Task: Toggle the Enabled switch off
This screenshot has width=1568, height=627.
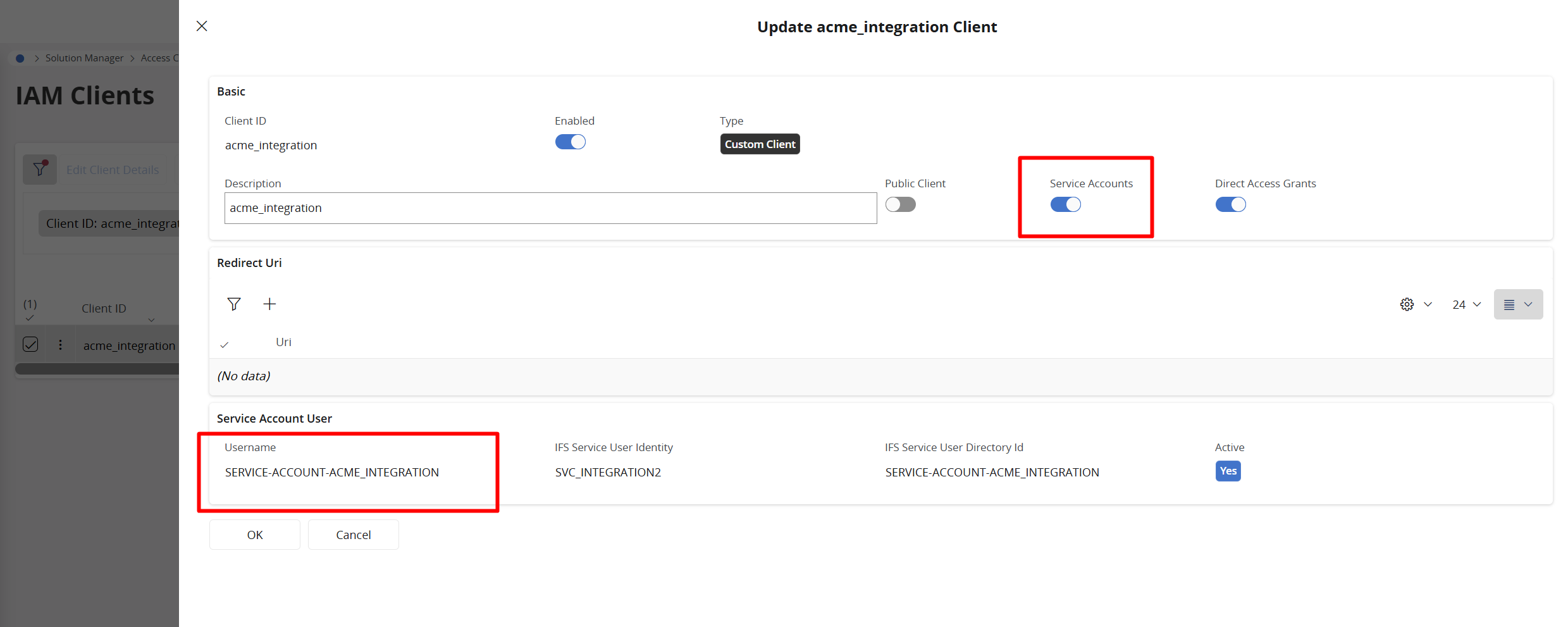Action: (x=571, y=142)
